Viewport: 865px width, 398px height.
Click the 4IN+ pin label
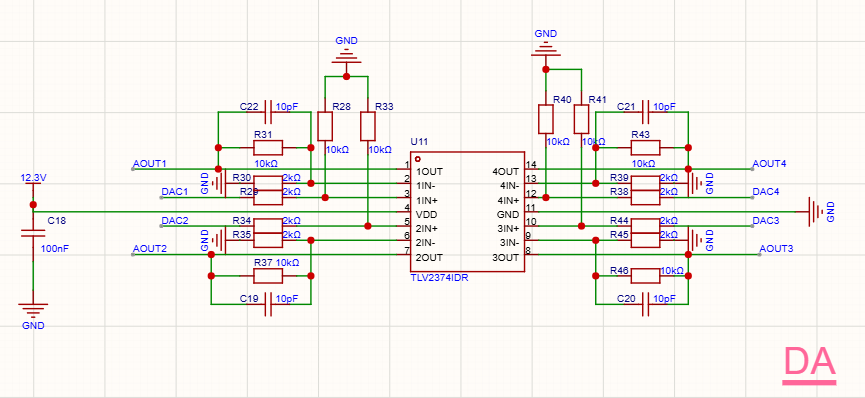pyautogui.click(x=508, y=200)
